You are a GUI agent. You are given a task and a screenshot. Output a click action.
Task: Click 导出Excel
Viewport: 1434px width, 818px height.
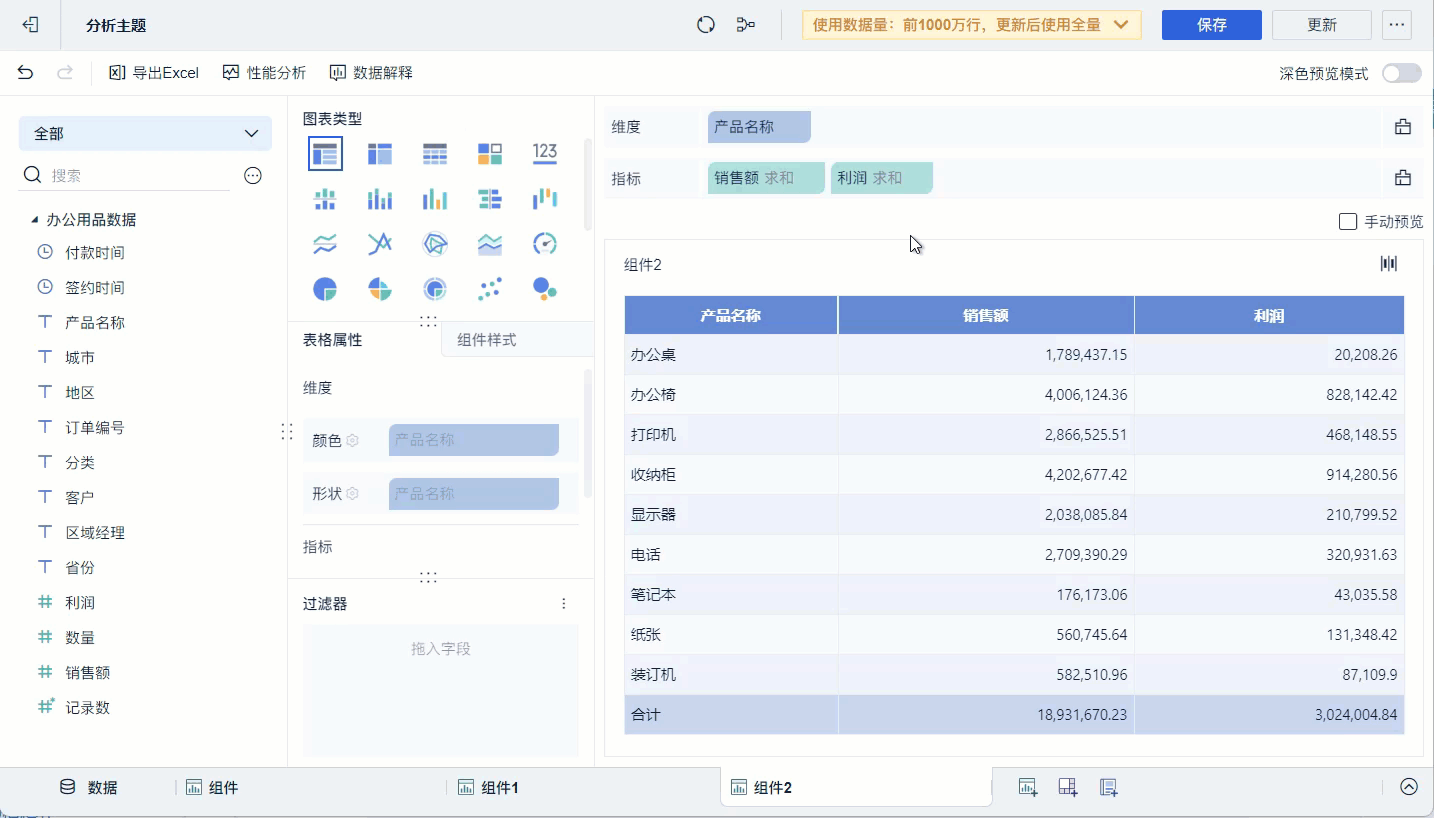tap(154, 73)
